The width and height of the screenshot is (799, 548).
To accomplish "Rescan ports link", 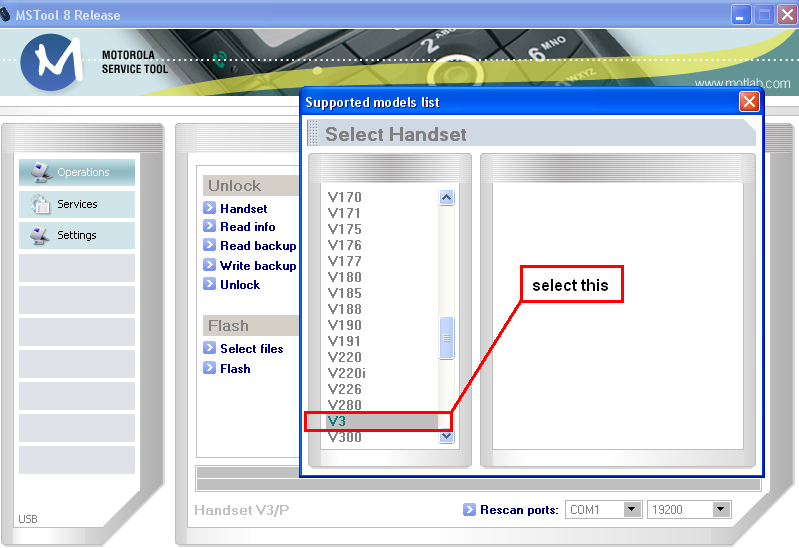I will pyautogui.click(x=519, y=510).
